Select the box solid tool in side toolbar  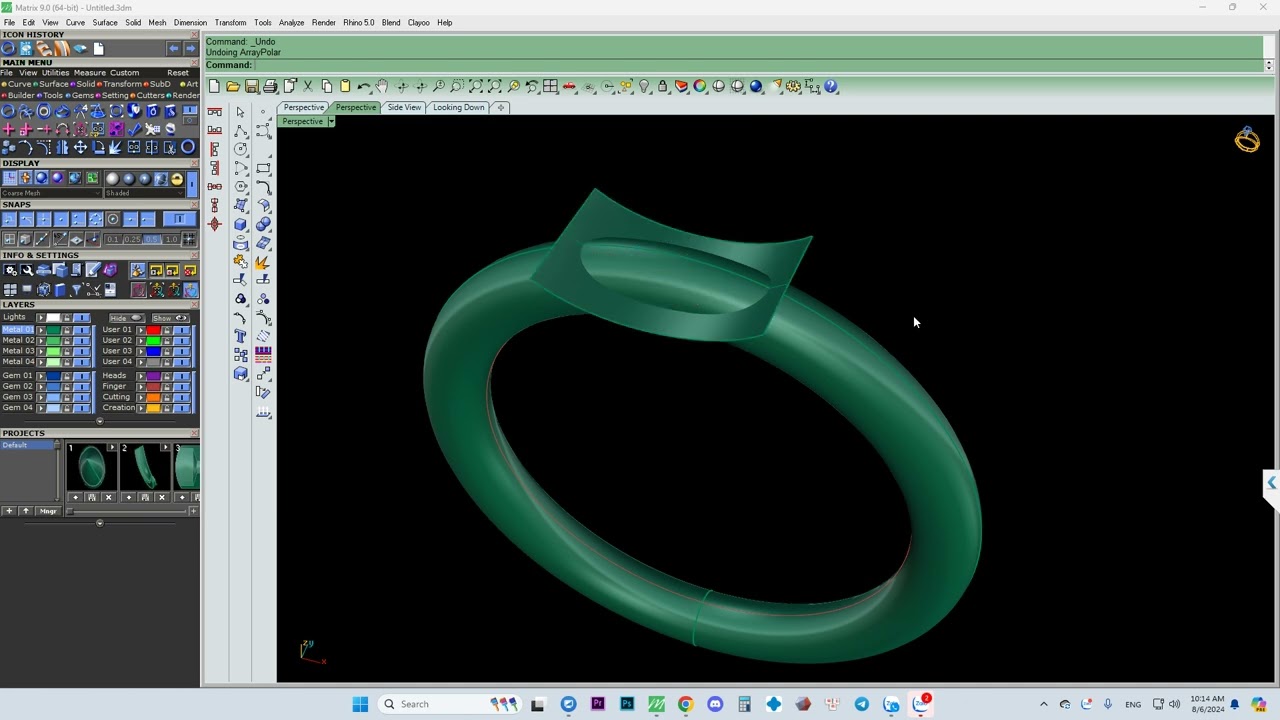pyautogui.click(x=240, y=223)
